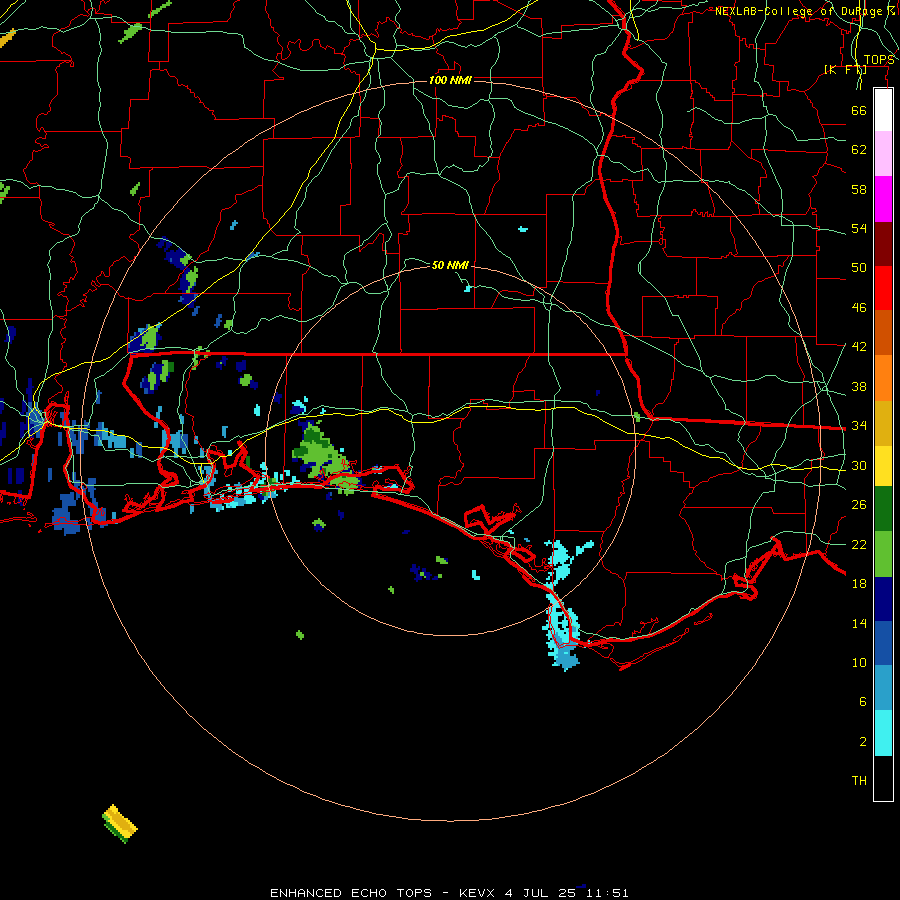Click the "62" legend value

pyautogui.click(x=859, y=150)
